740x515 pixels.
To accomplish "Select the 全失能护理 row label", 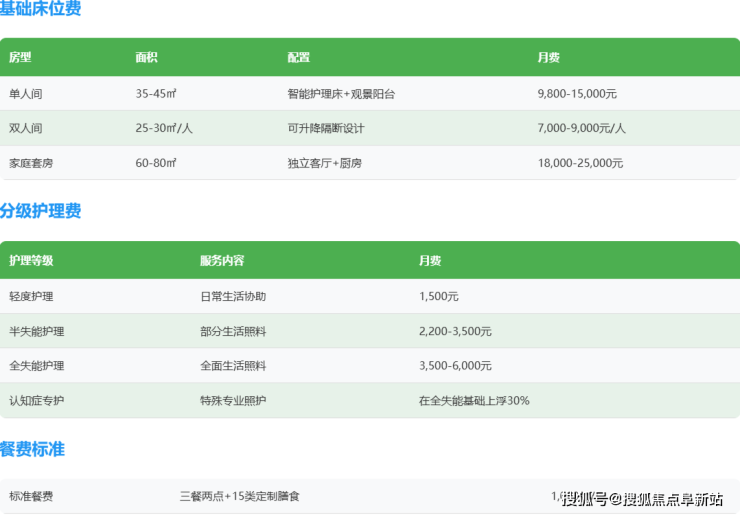I will pos(37,366).
